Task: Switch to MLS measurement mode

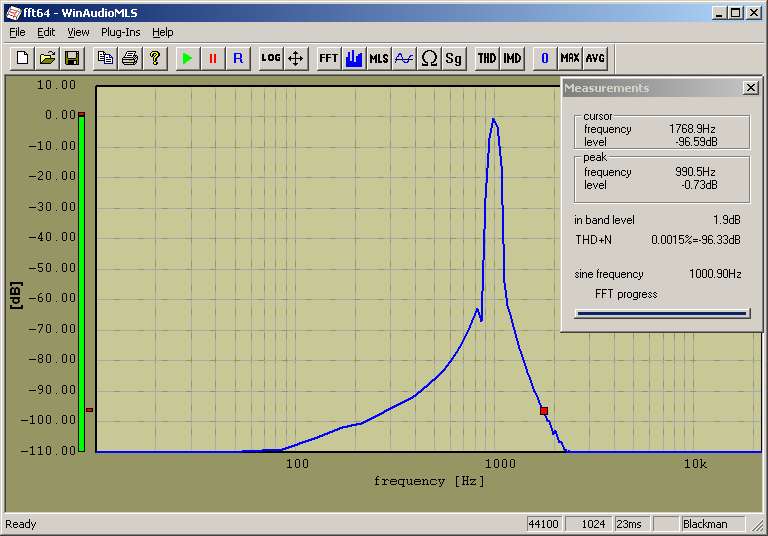Action: click(x=379, y=58)
